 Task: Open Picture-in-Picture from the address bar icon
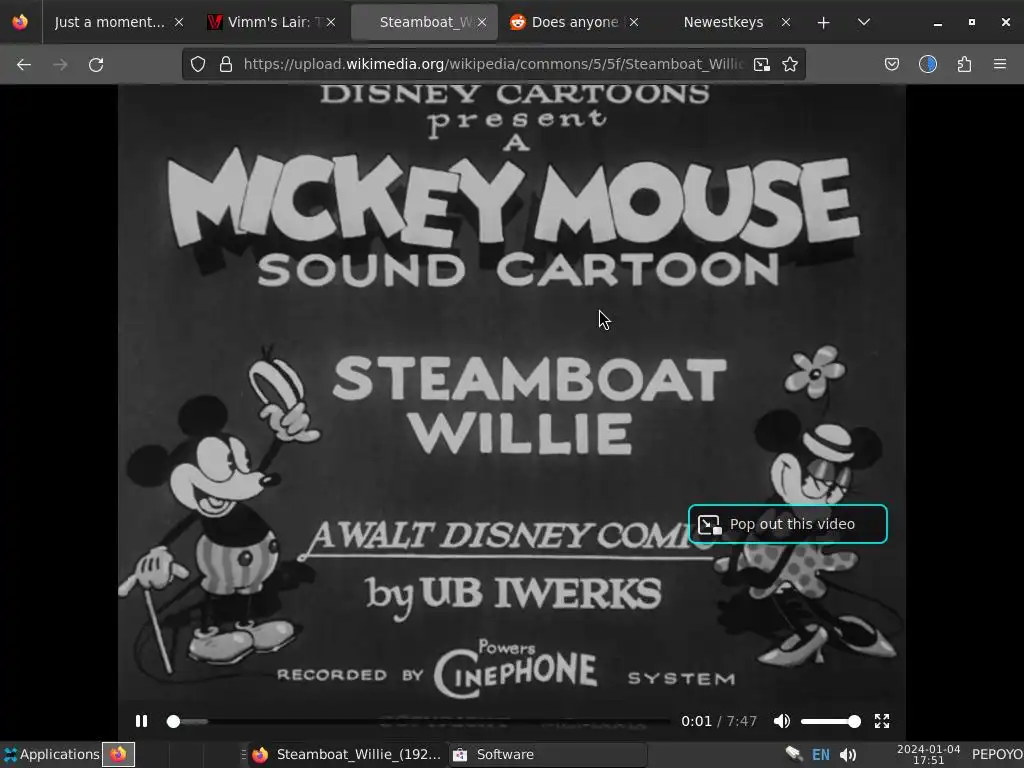(761, 64)
